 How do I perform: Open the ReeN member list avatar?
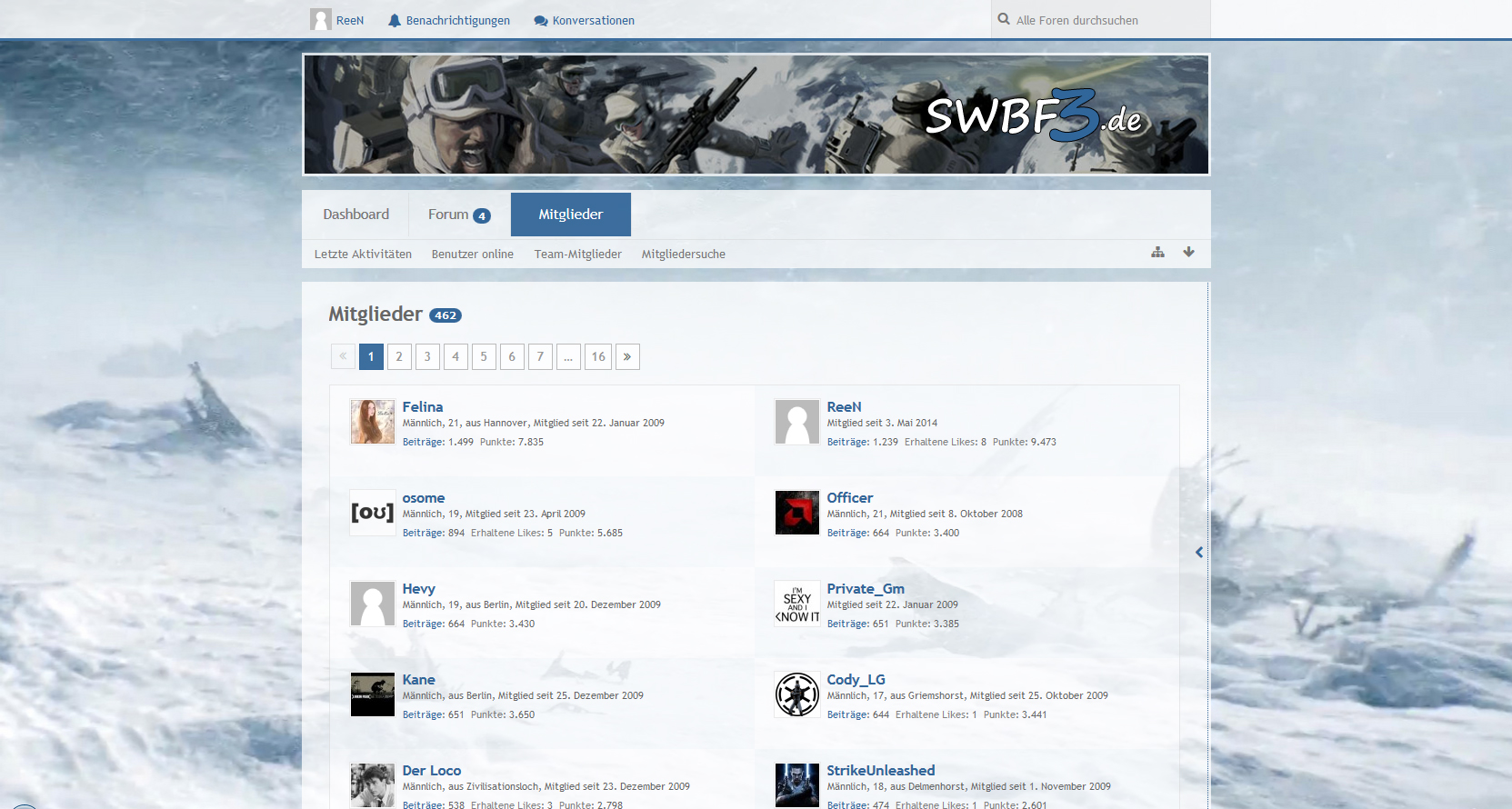coord(797,422)
